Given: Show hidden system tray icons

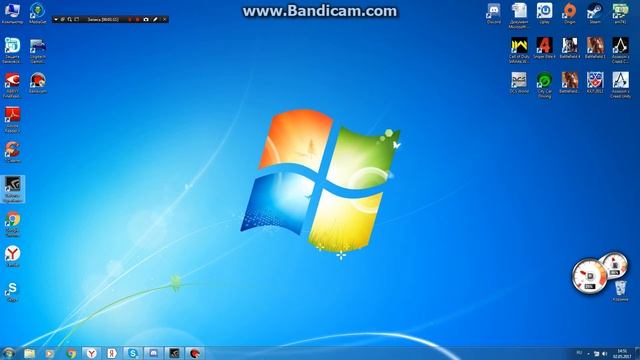Looking at the screenshot, I should (x=589, y=353).
